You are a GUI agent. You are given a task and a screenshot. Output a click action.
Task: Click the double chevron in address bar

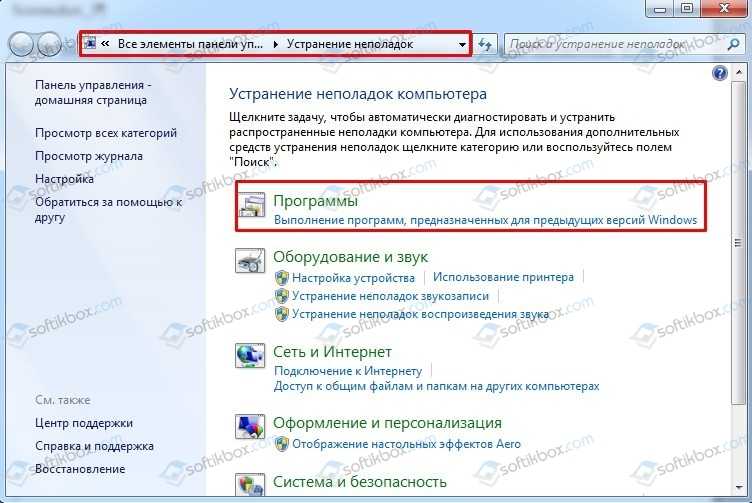point(105,44)
